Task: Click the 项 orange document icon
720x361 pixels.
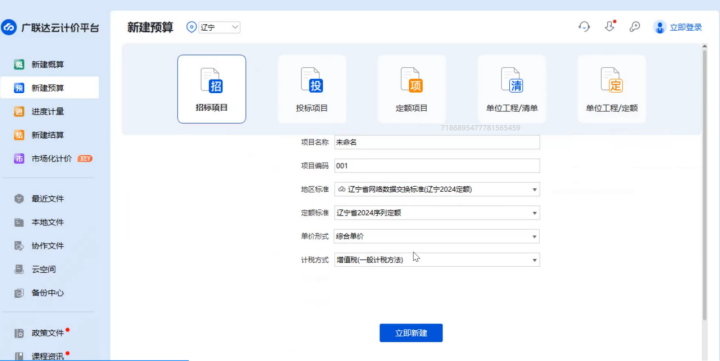Action: (x=411, y=80)
